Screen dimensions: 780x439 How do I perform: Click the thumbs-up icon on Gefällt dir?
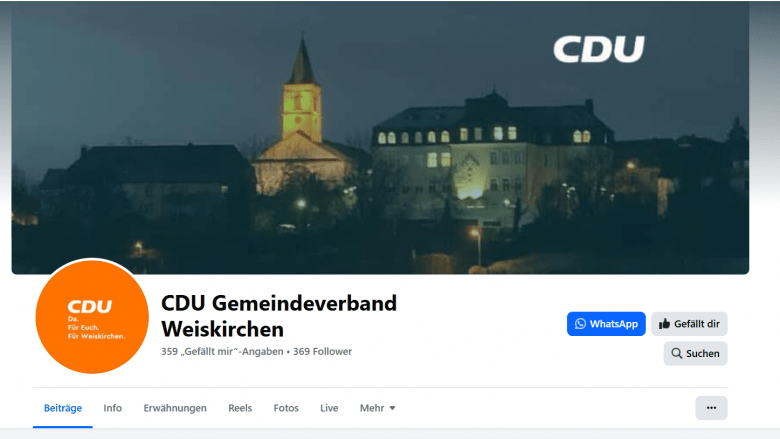[x=664, y=324]
